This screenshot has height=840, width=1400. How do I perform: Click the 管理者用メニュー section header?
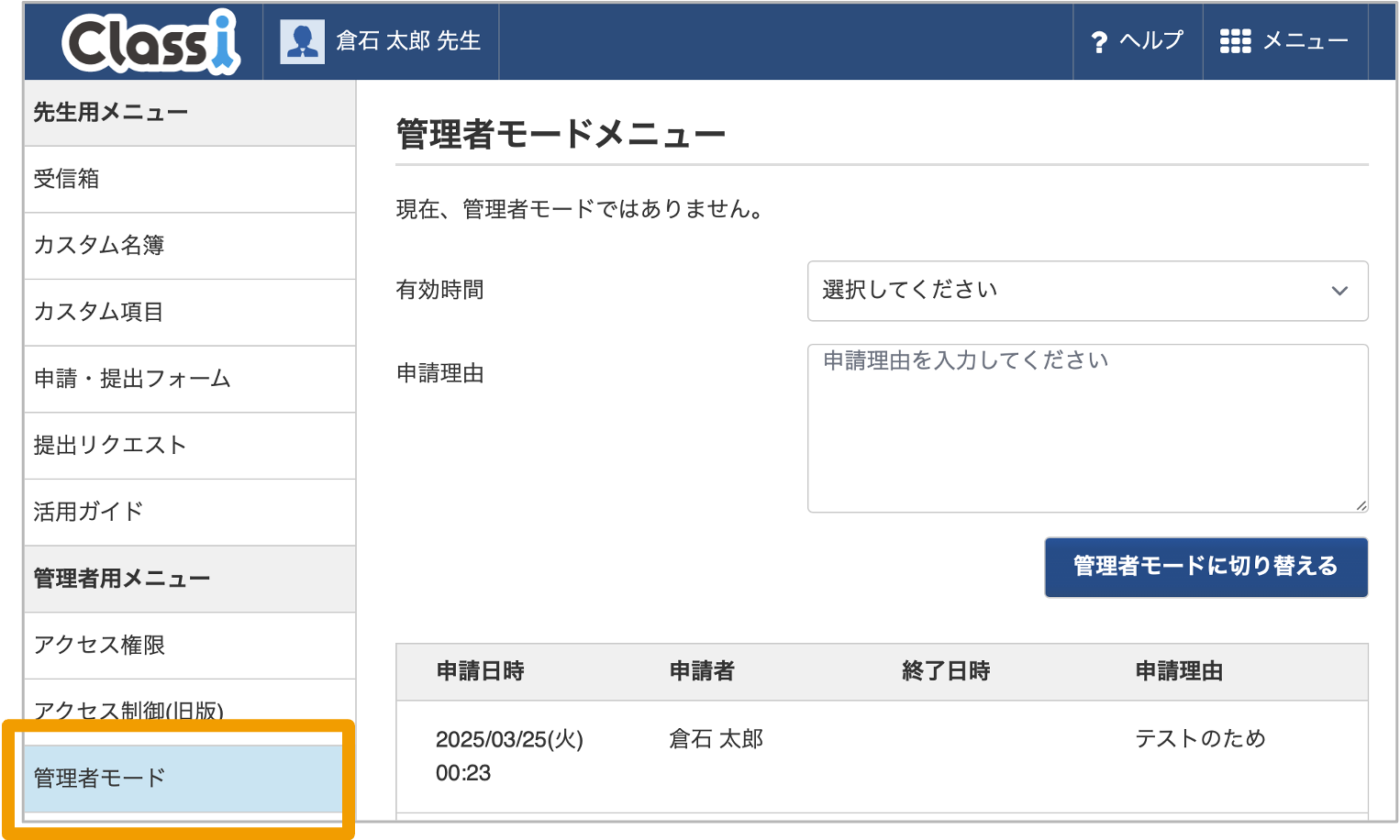[190, 579]
